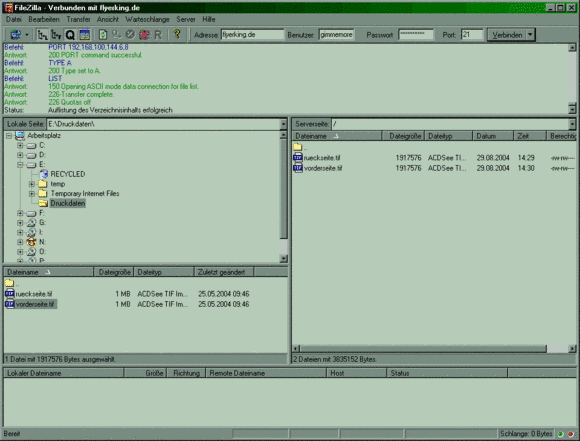Open the Transfer menu
This screenshot has width=580, height=441.
78,19
